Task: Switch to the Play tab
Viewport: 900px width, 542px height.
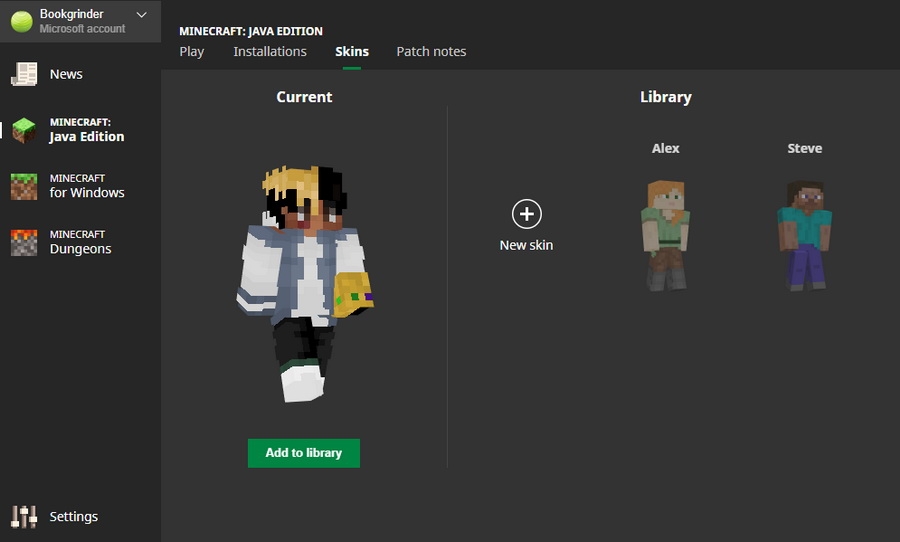Action: point(192,52)
